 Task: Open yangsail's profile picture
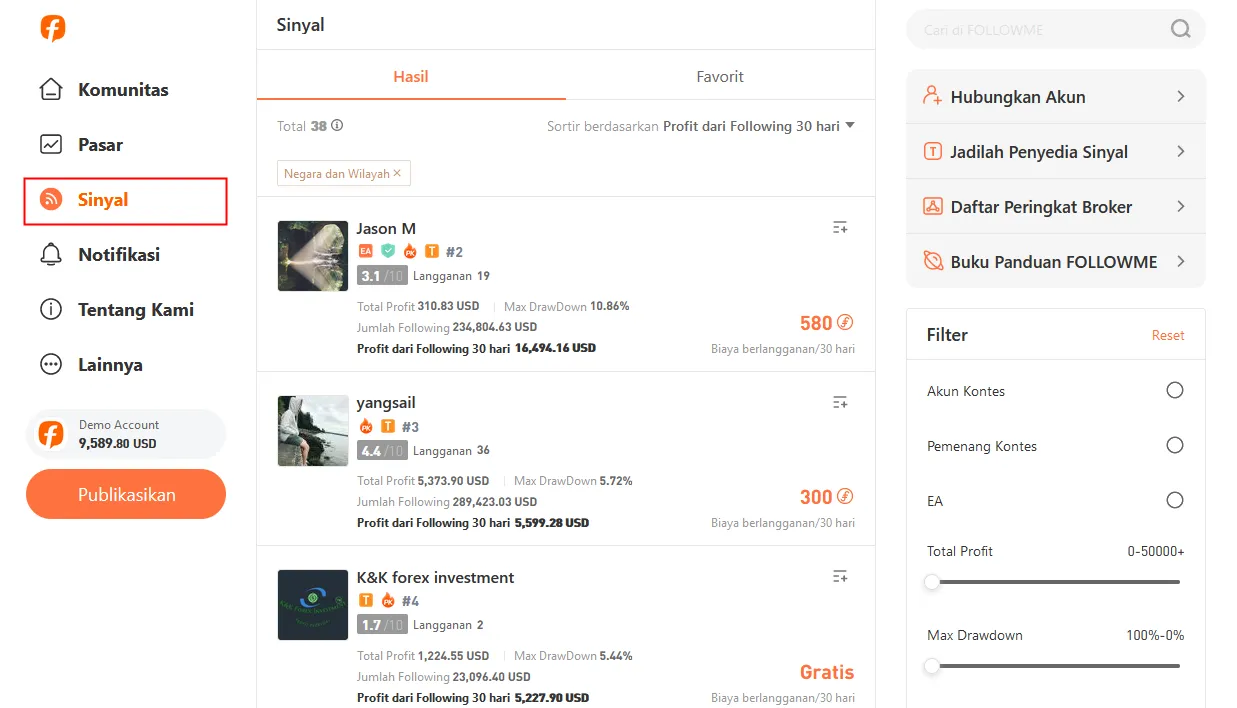pyautogui.click(x=313, y=430)
